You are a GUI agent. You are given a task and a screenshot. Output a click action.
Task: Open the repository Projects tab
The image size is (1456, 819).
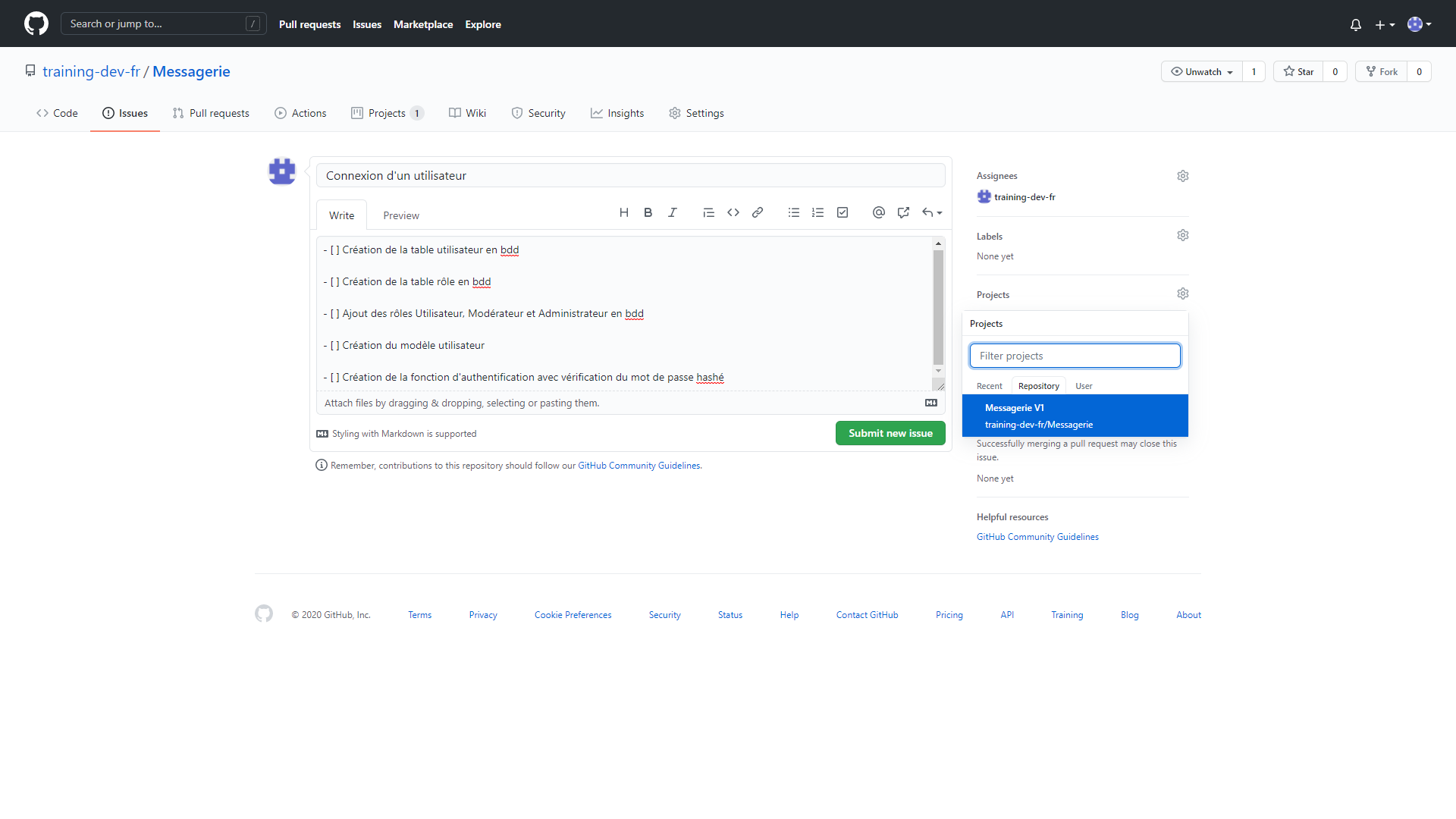pyautogui.click(x=387, y=113)
